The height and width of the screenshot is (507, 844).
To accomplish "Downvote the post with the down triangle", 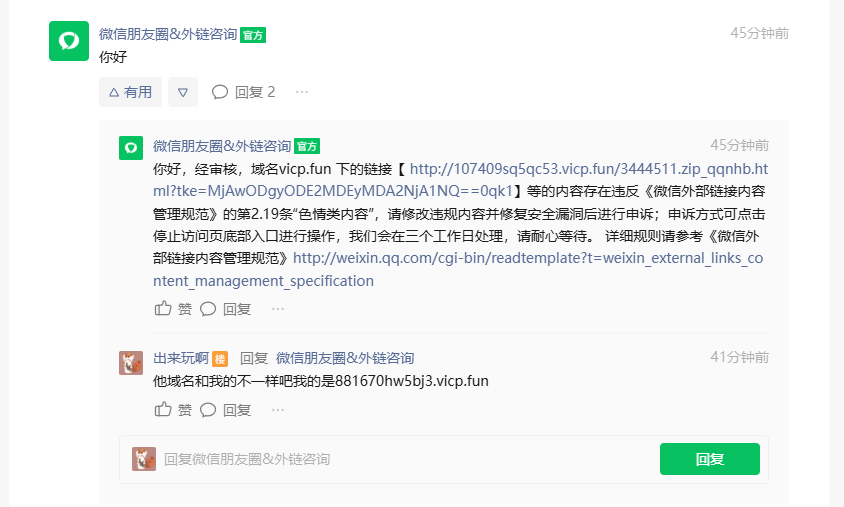I will 183,92.
